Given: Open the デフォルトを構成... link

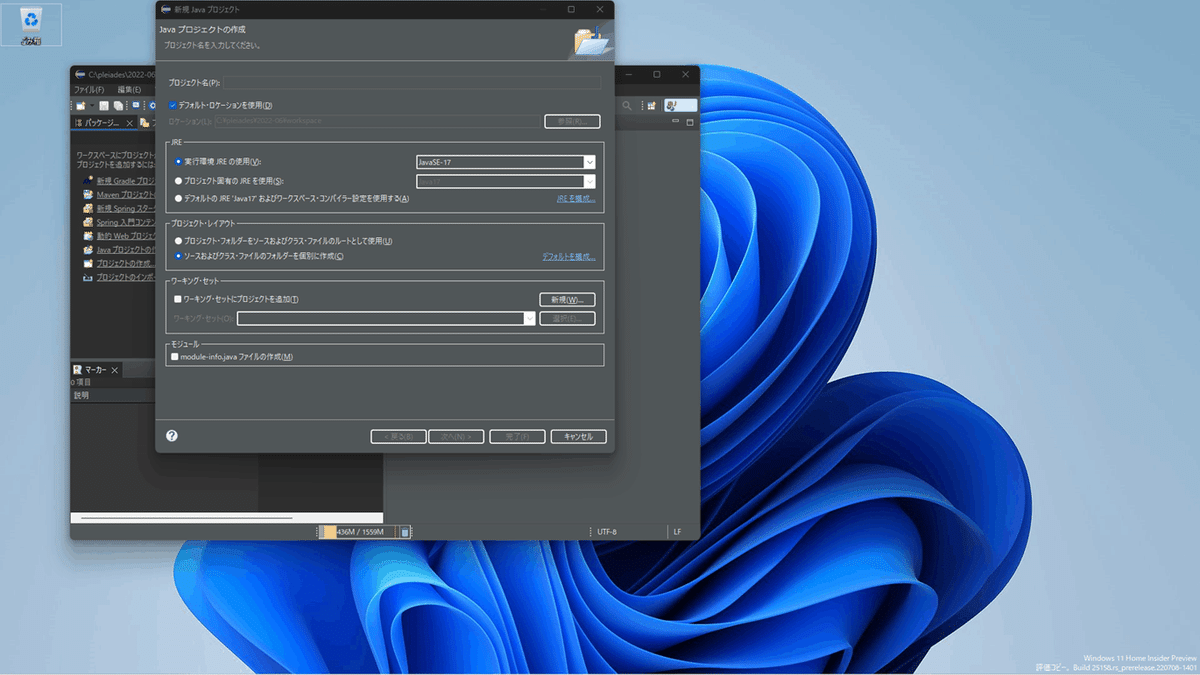Looking at the screenshot, I should pos(568,256).
